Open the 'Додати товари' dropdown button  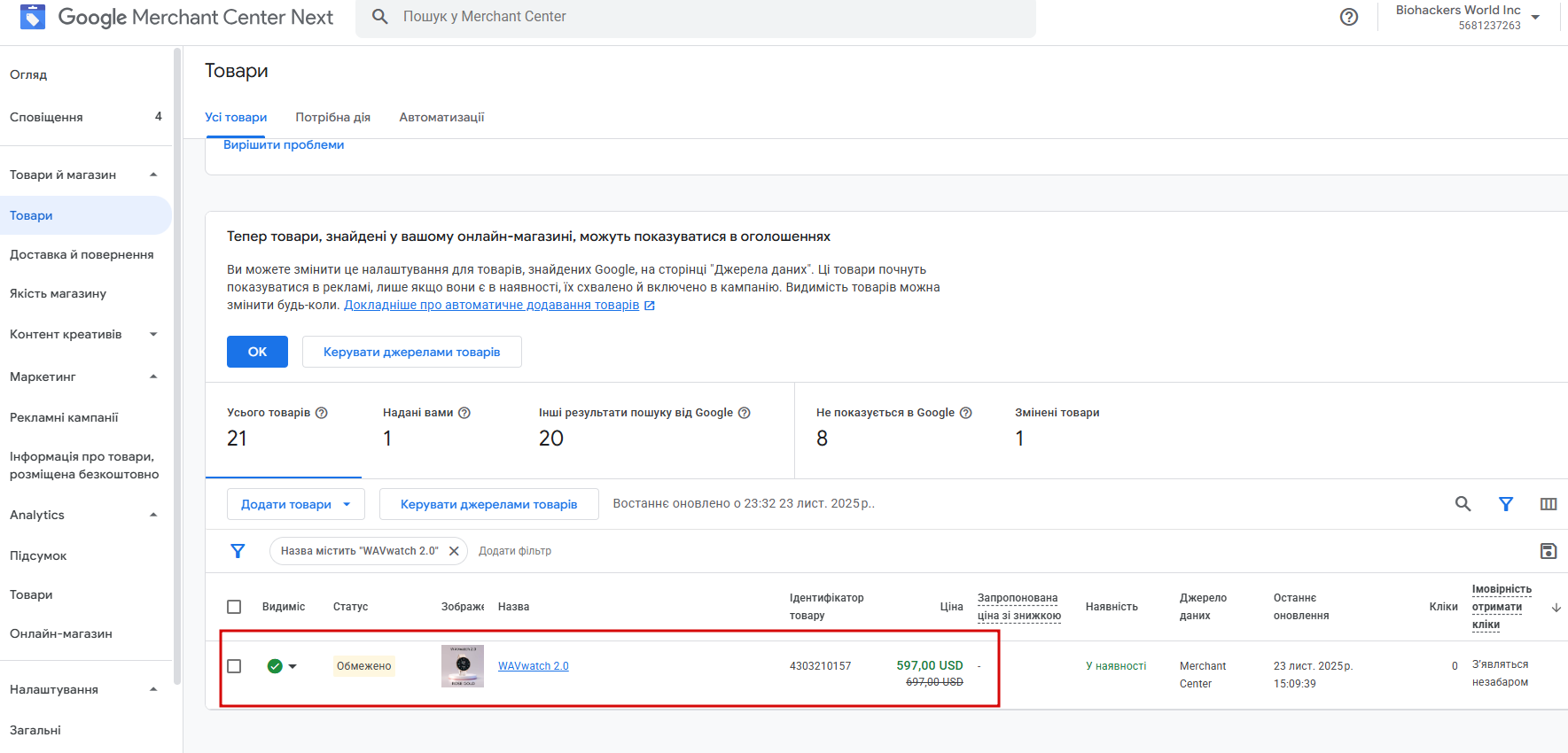(x=295, y=504)
